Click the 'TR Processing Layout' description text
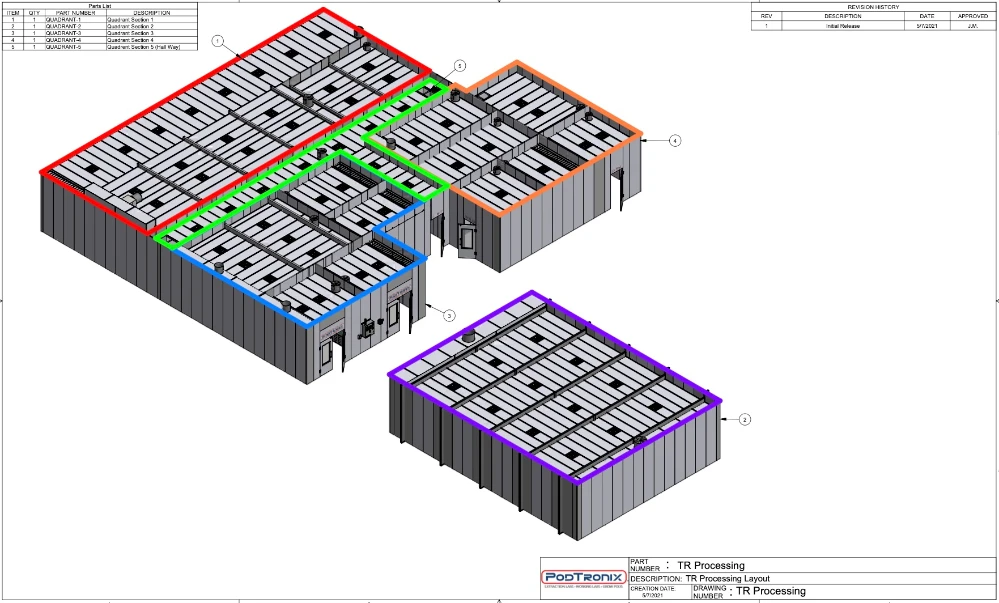 coord(728,579)
